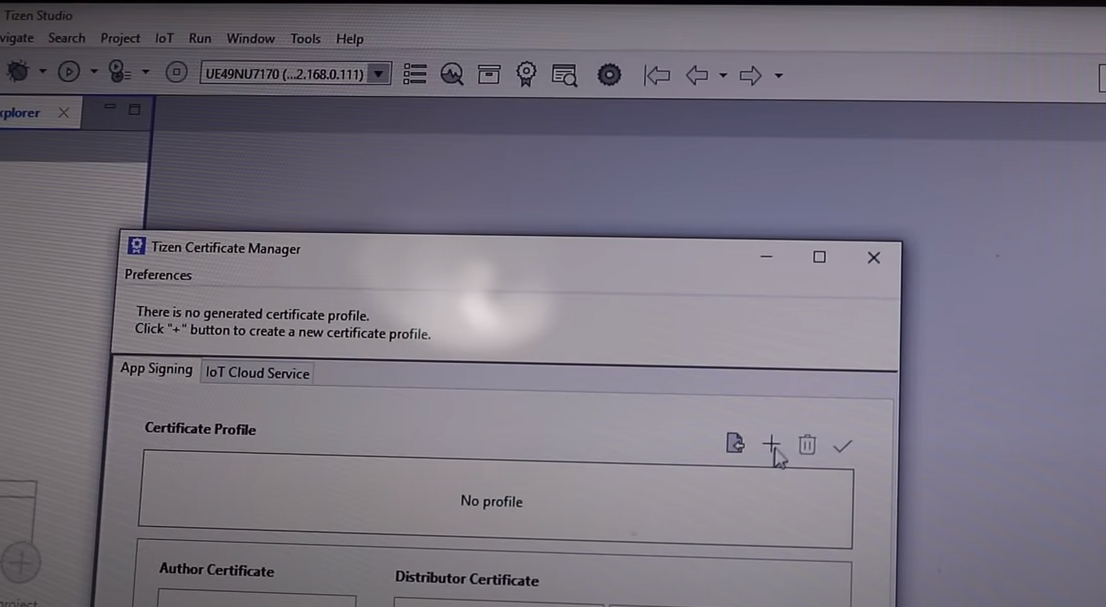Minimize the Tizen Certificate Manager window
Screen dimensions: 1106x607
(767, 257)
